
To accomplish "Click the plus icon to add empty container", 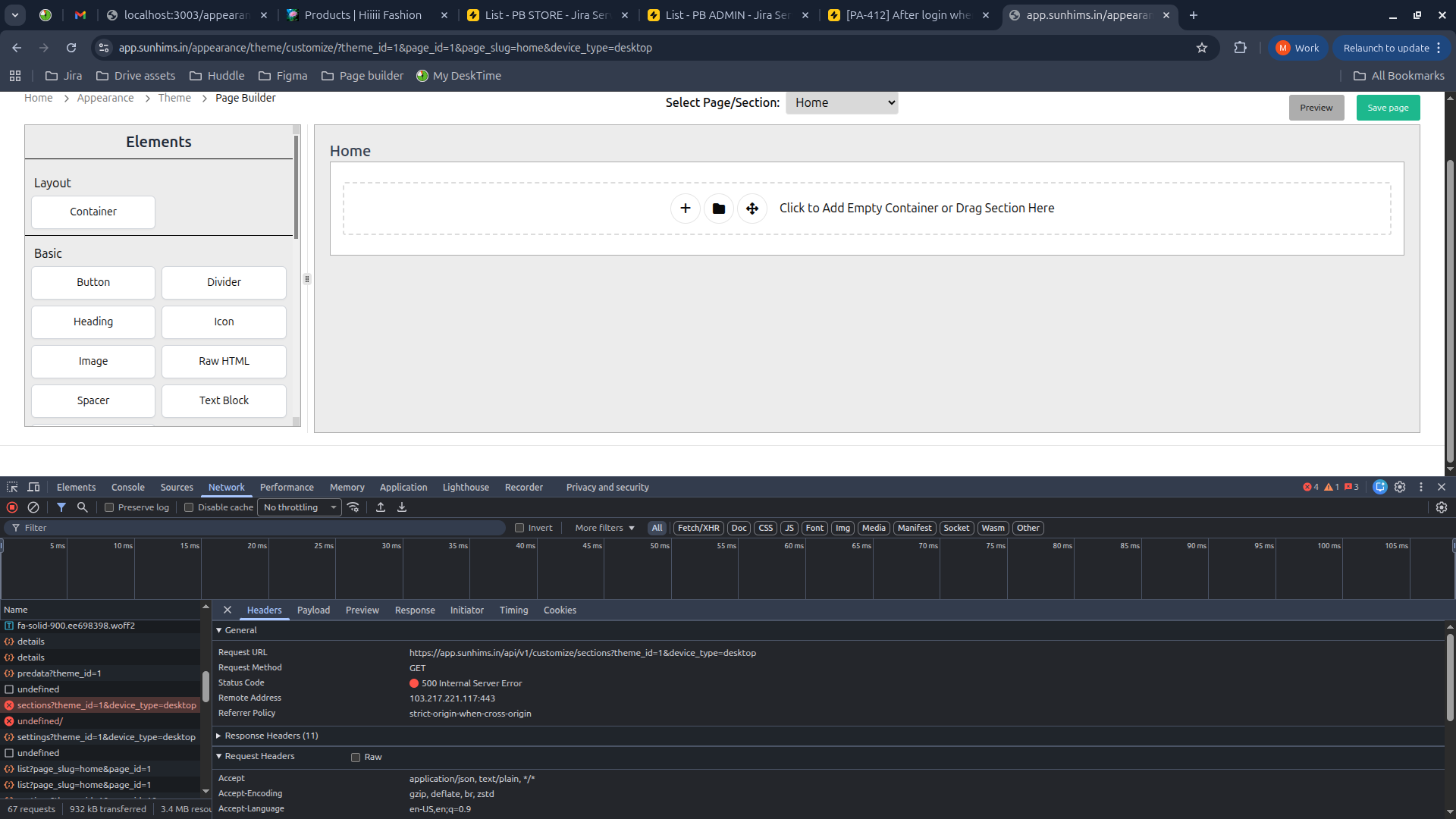I will [685, 208].
